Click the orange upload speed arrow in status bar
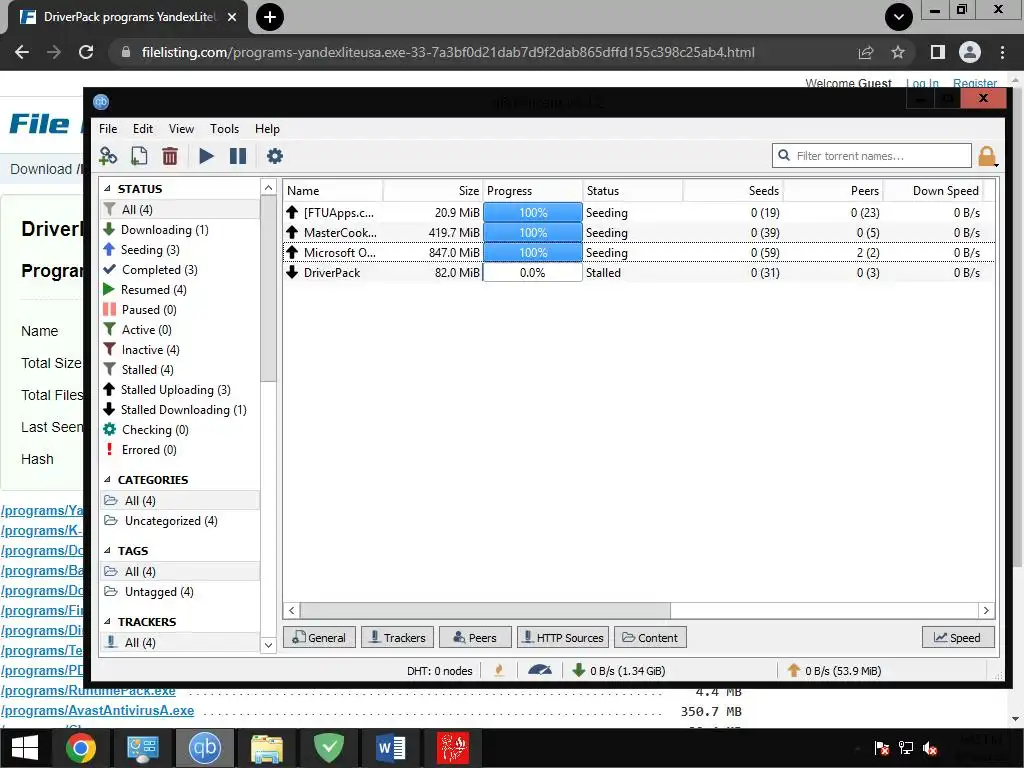This screenshot has height=768, width=1024. (793, 670)
